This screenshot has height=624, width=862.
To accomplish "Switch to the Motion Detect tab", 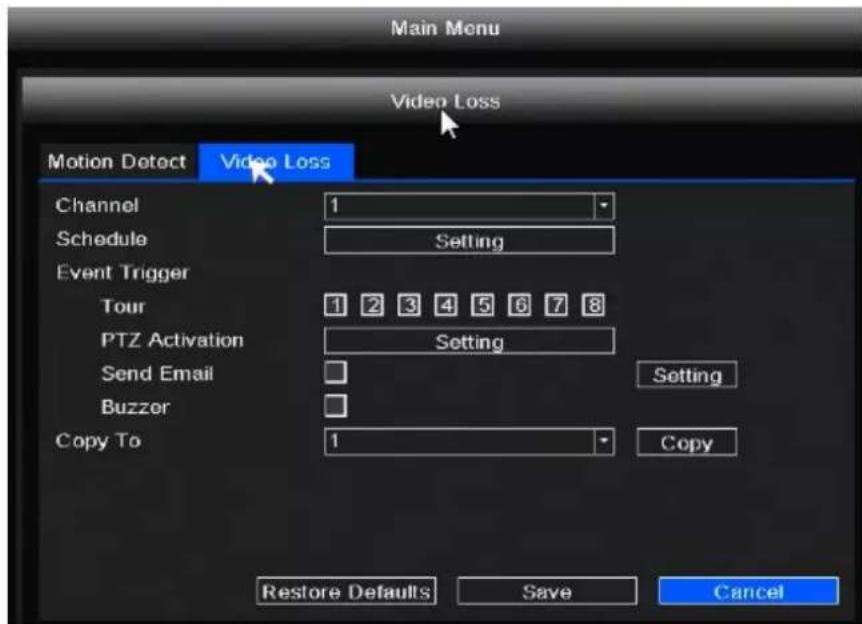I will (x=117, y=162).
